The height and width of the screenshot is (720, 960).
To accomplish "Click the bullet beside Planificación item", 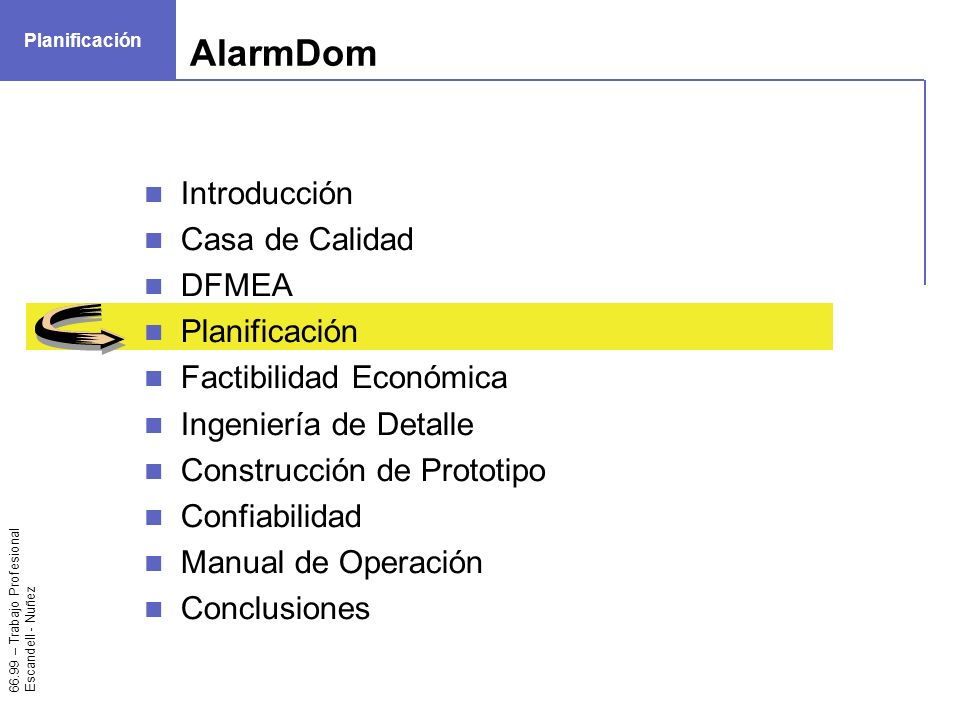I will click(x=154, y=332).
